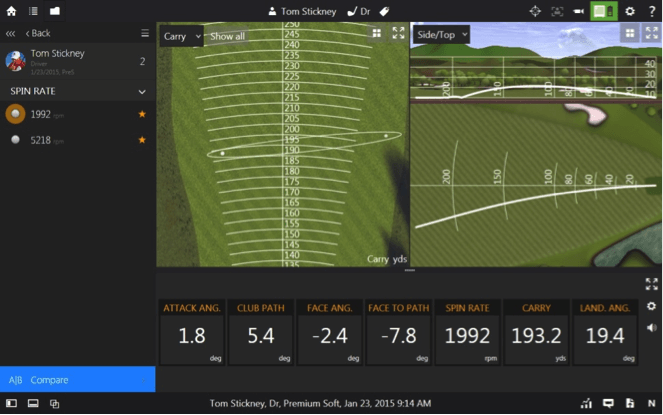
Task: Click the targeting crosshair icon
Action: pos(535,11)
